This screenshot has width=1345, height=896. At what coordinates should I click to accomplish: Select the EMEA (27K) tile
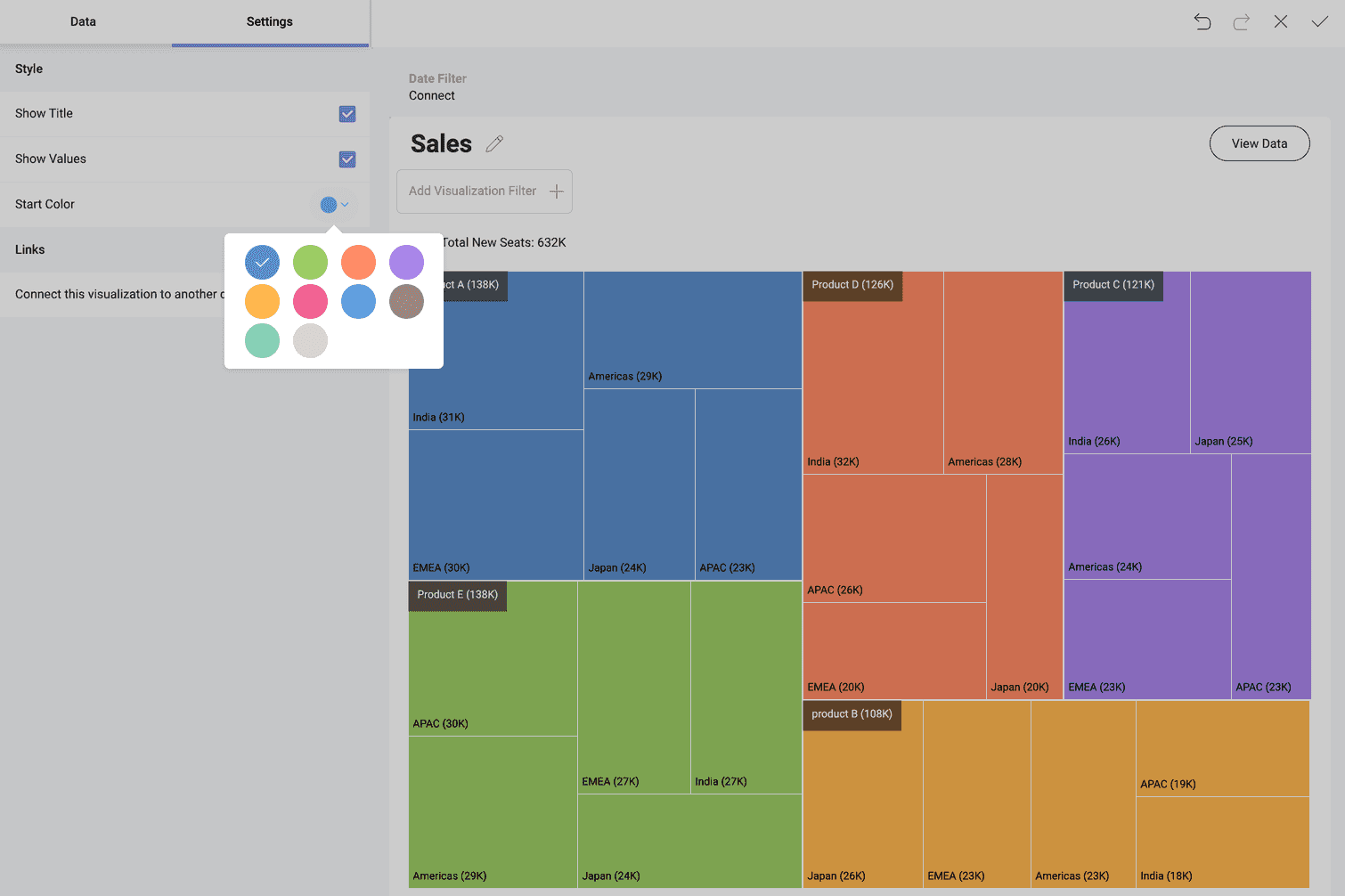[x=633, y=688]
